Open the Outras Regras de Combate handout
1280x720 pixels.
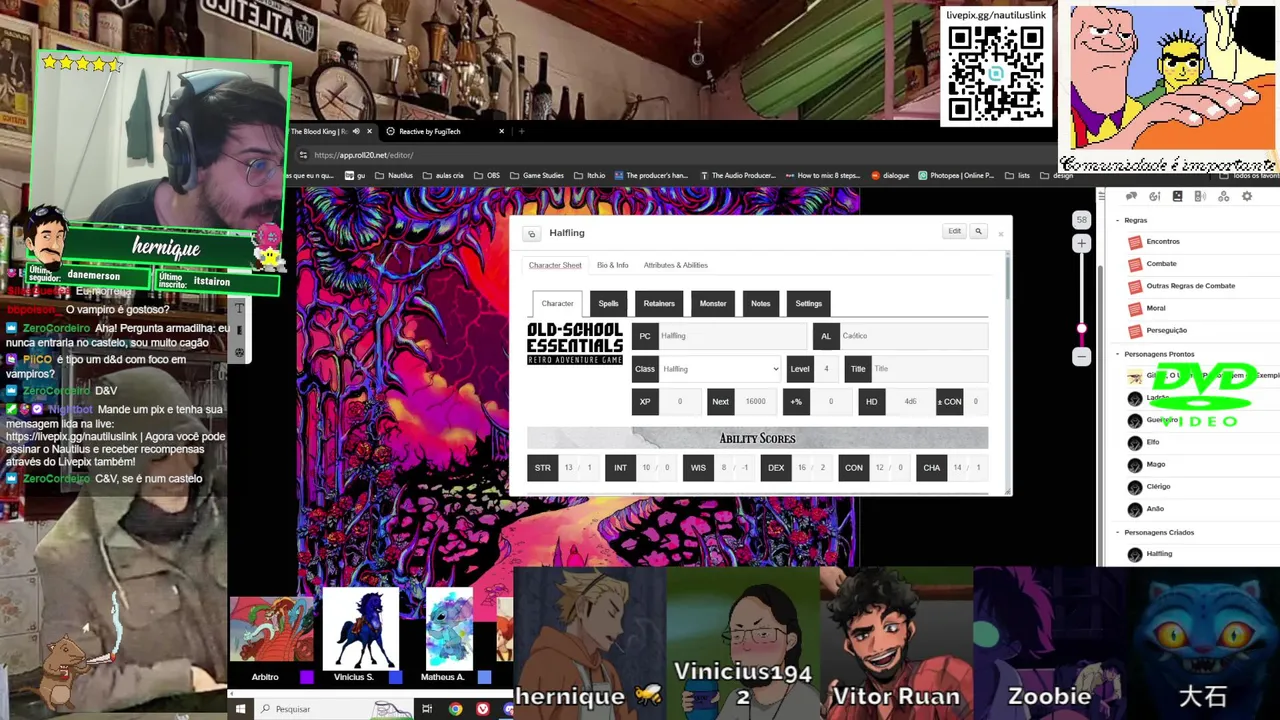click(x=1190, y=285)
